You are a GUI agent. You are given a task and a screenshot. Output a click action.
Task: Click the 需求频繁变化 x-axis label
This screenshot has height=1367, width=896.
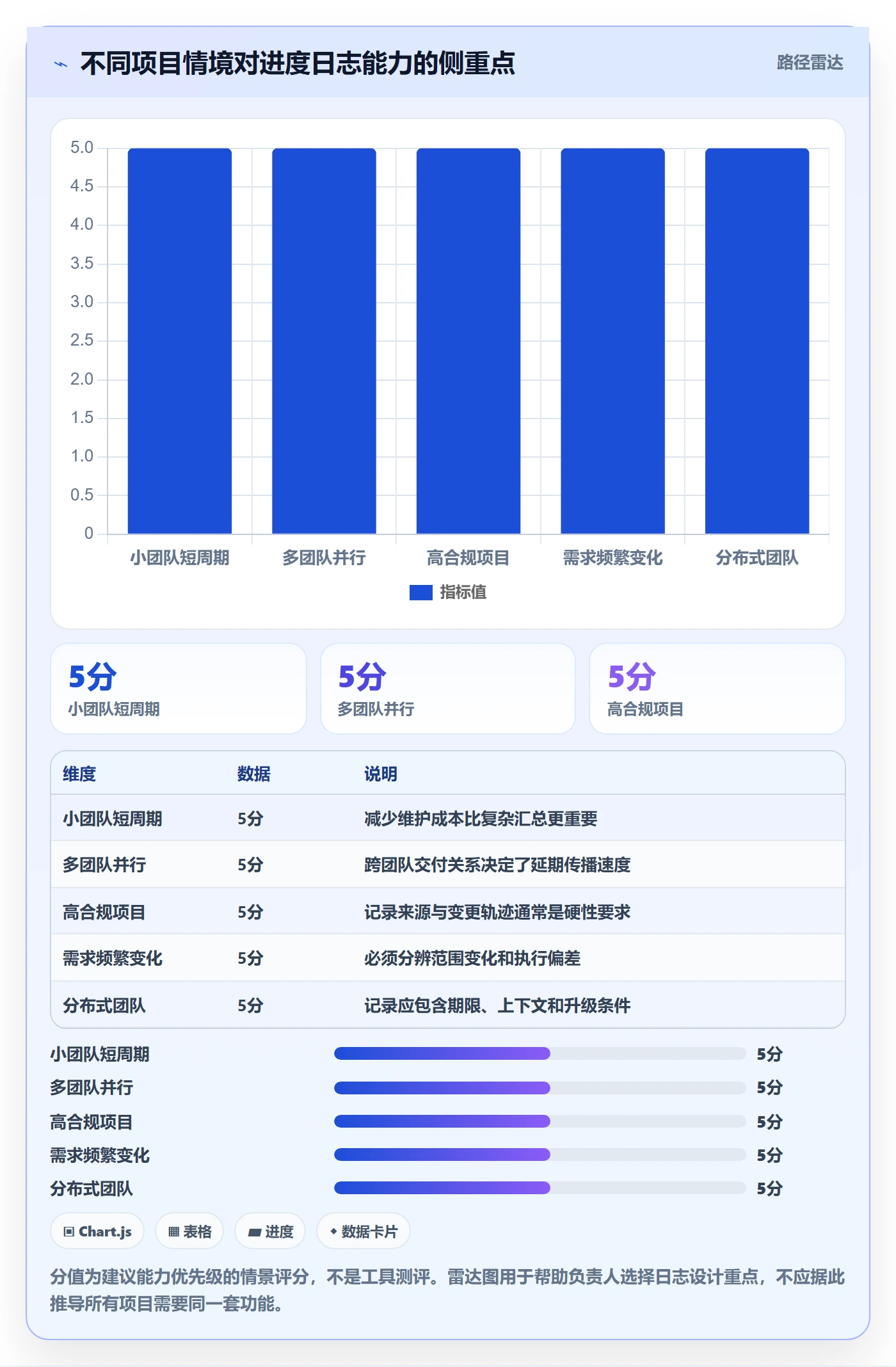pos(612,558)
